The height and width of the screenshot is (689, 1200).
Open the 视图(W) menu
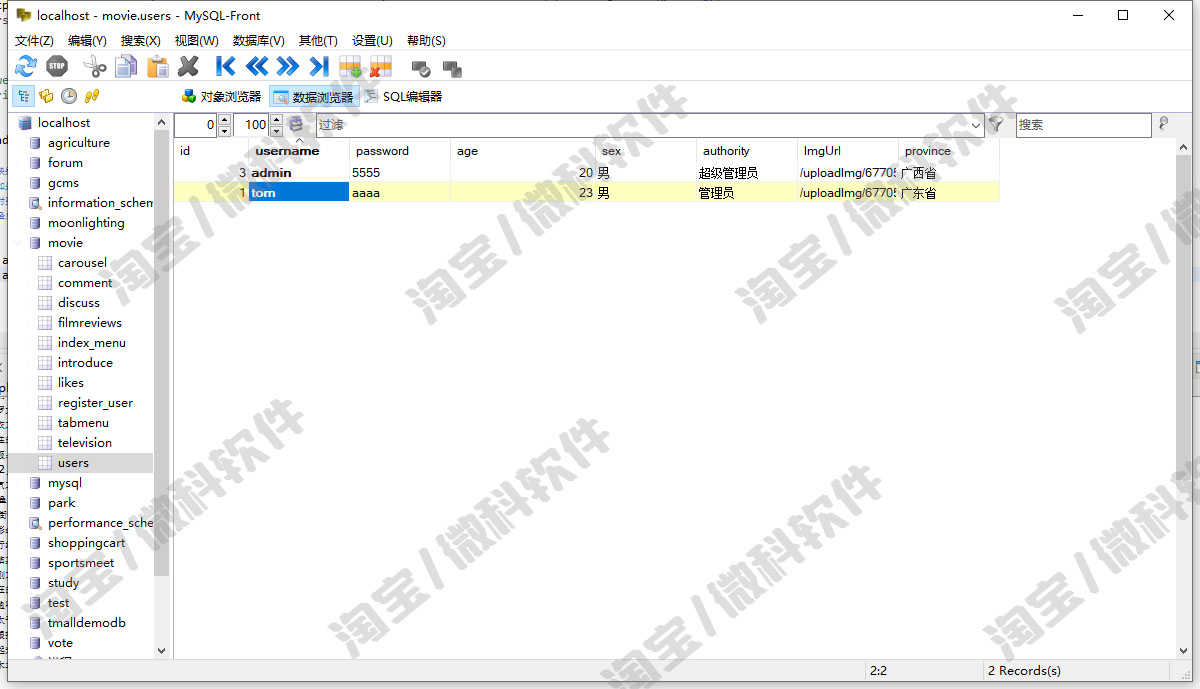(196, 41)
